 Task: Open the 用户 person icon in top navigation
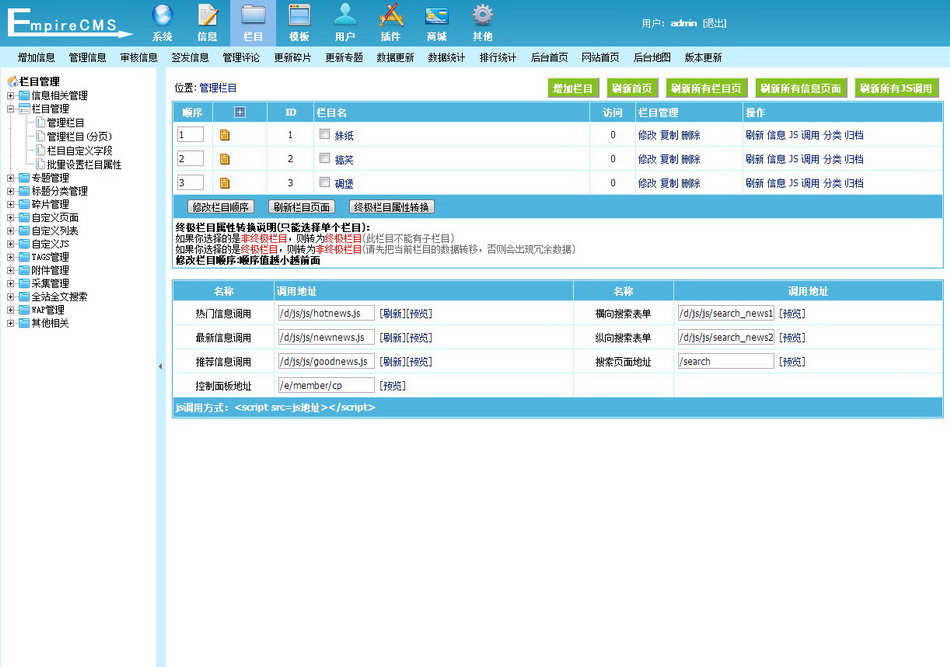click(x=345, y=15)
